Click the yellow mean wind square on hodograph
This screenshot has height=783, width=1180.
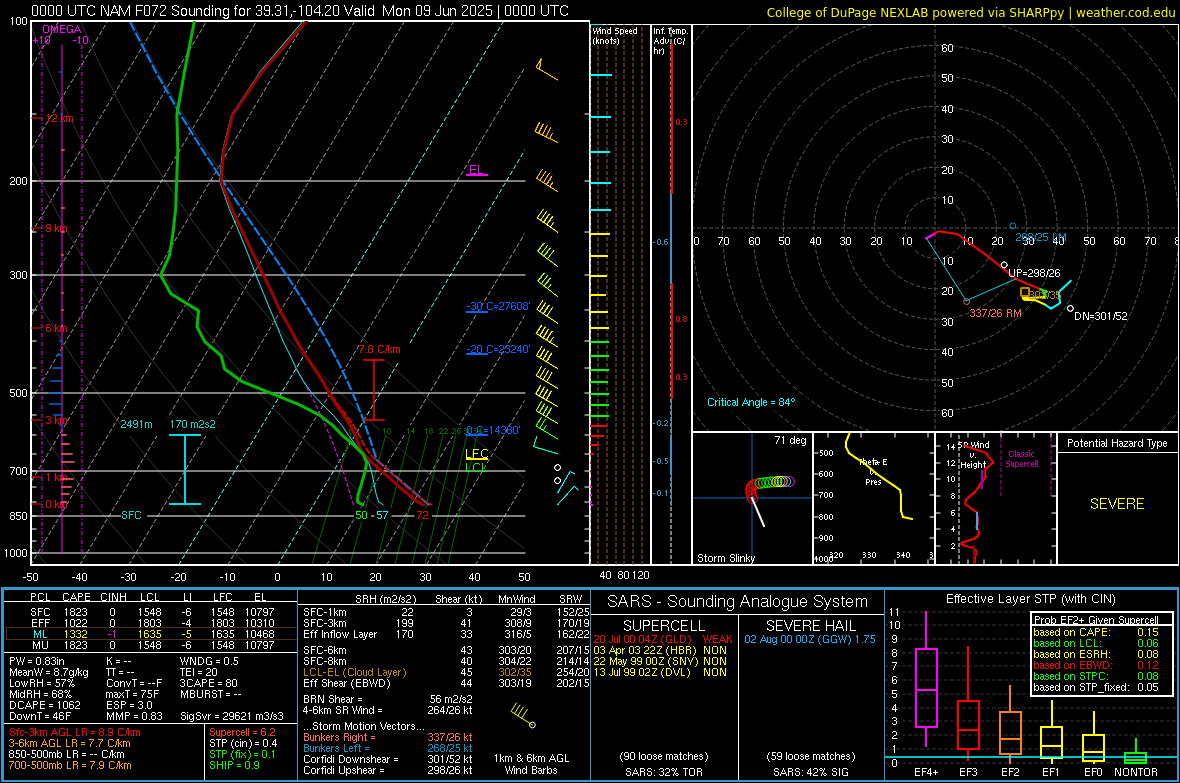[x=1024, y=292]
